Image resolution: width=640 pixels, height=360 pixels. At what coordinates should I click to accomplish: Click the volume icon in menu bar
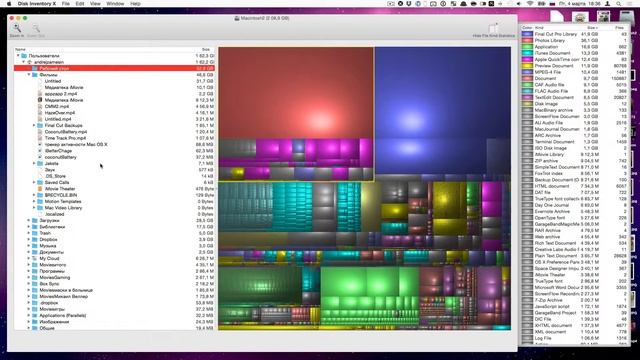pos(519,4)
